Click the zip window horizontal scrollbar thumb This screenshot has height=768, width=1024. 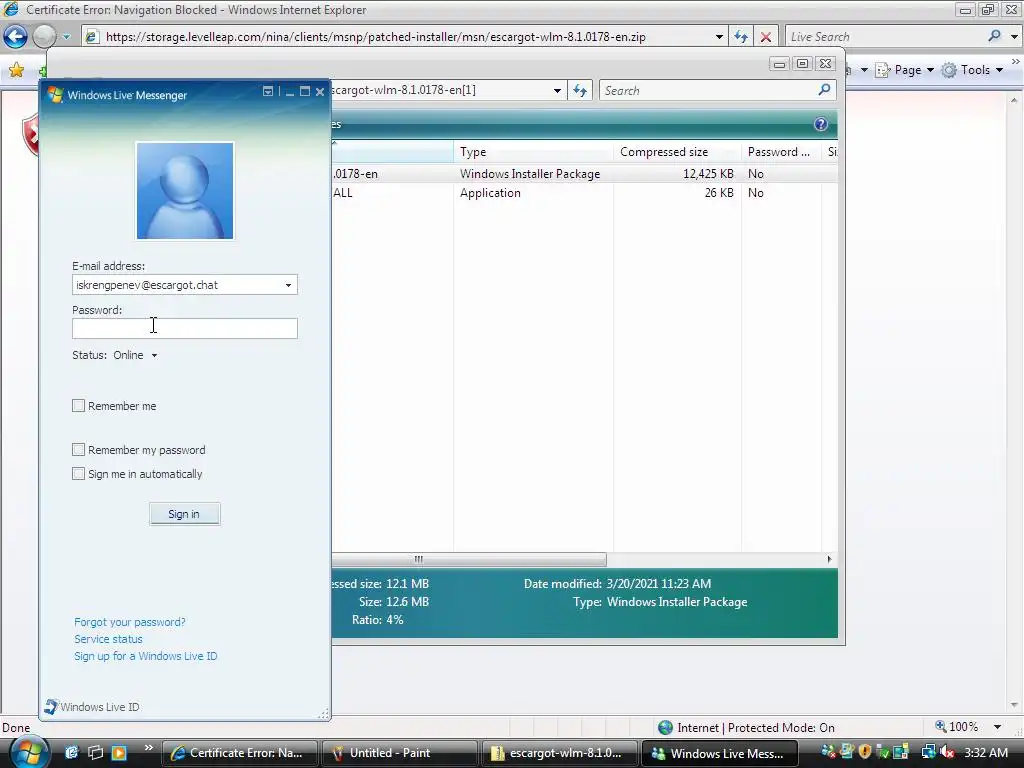coord(469,560)
